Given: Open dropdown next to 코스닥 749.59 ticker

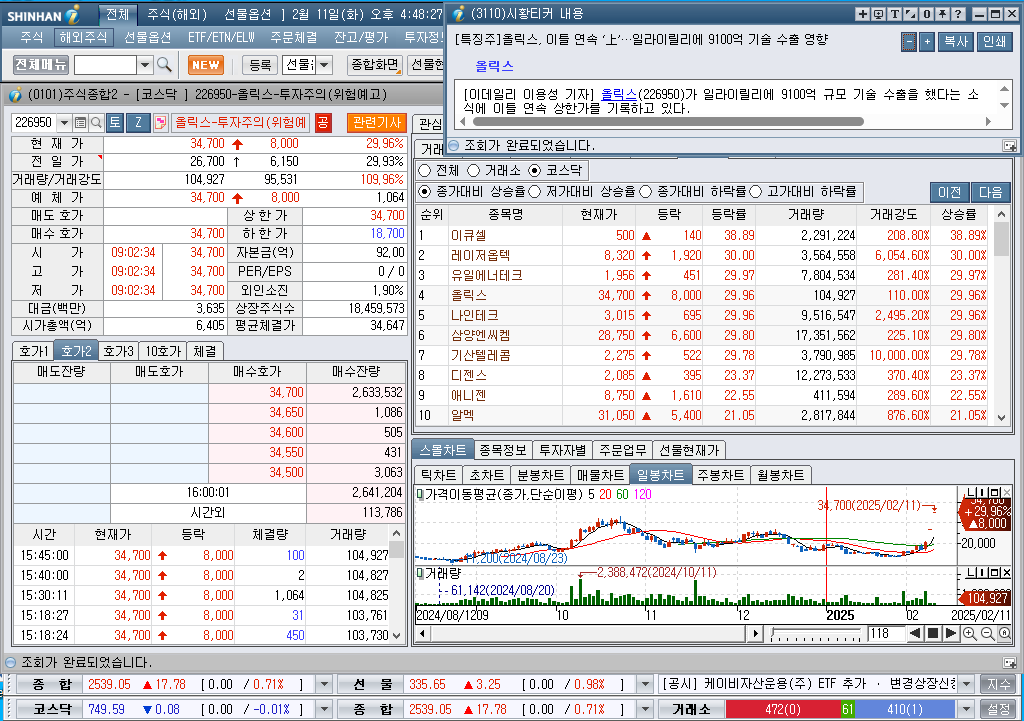Looking at the screenshot, I should (323, 709).
